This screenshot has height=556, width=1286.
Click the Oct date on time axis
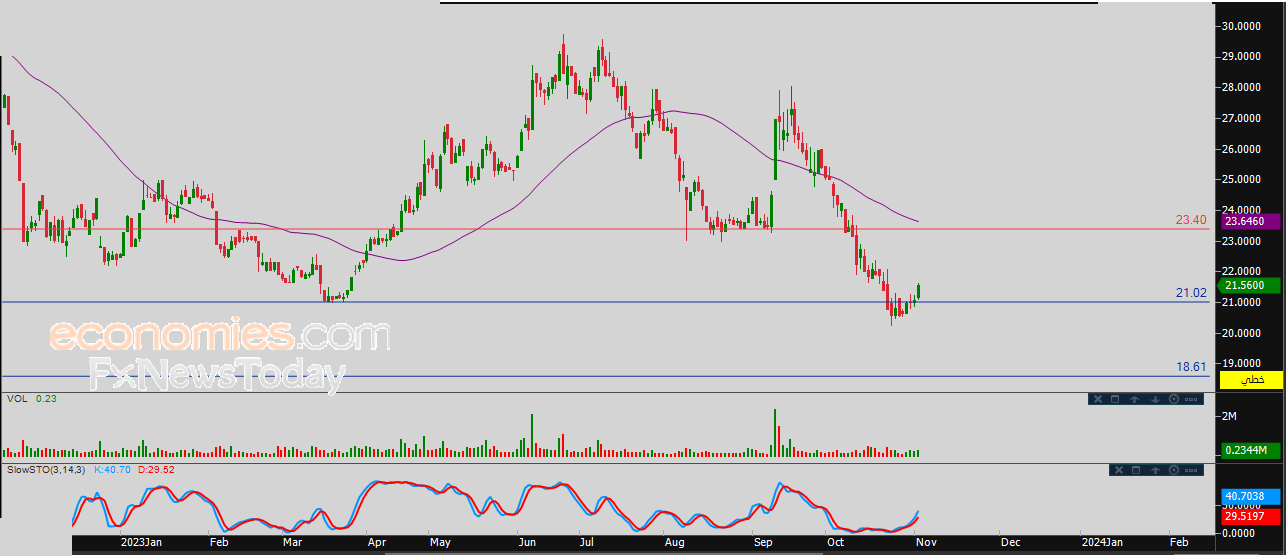[x=836, y=542]
